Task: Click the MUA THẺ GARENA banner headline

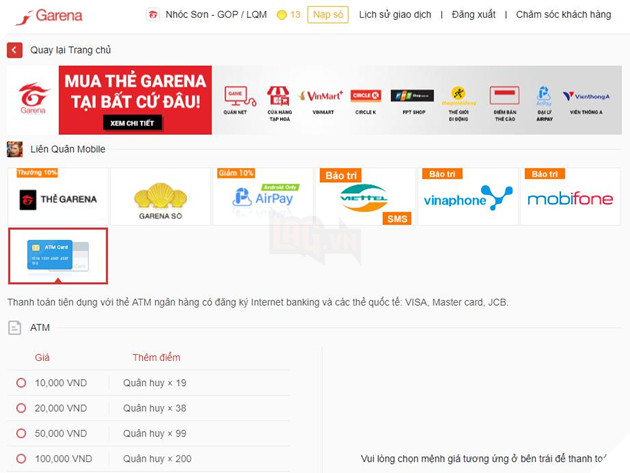Action: point(135,91)
